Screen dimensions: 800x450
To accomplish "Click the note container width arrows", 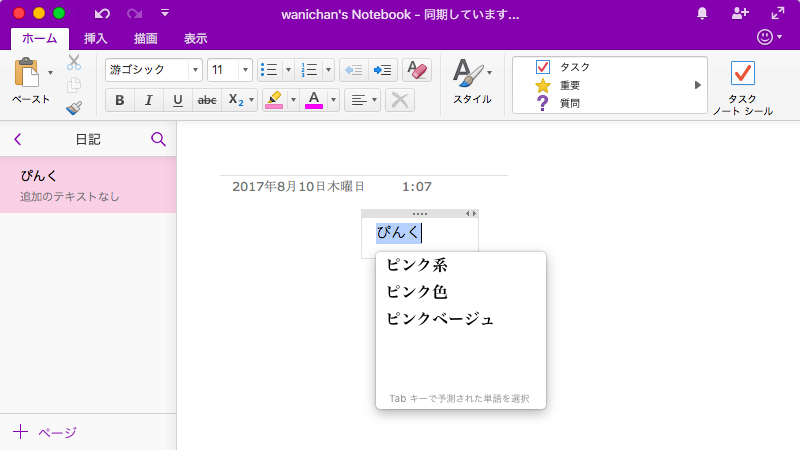I will [471, 214].
